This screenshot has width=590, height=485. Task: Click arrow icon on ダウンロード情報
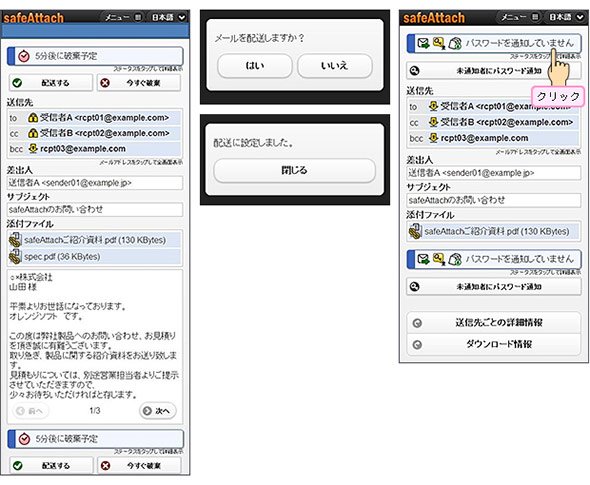click(x=417, y=344)
